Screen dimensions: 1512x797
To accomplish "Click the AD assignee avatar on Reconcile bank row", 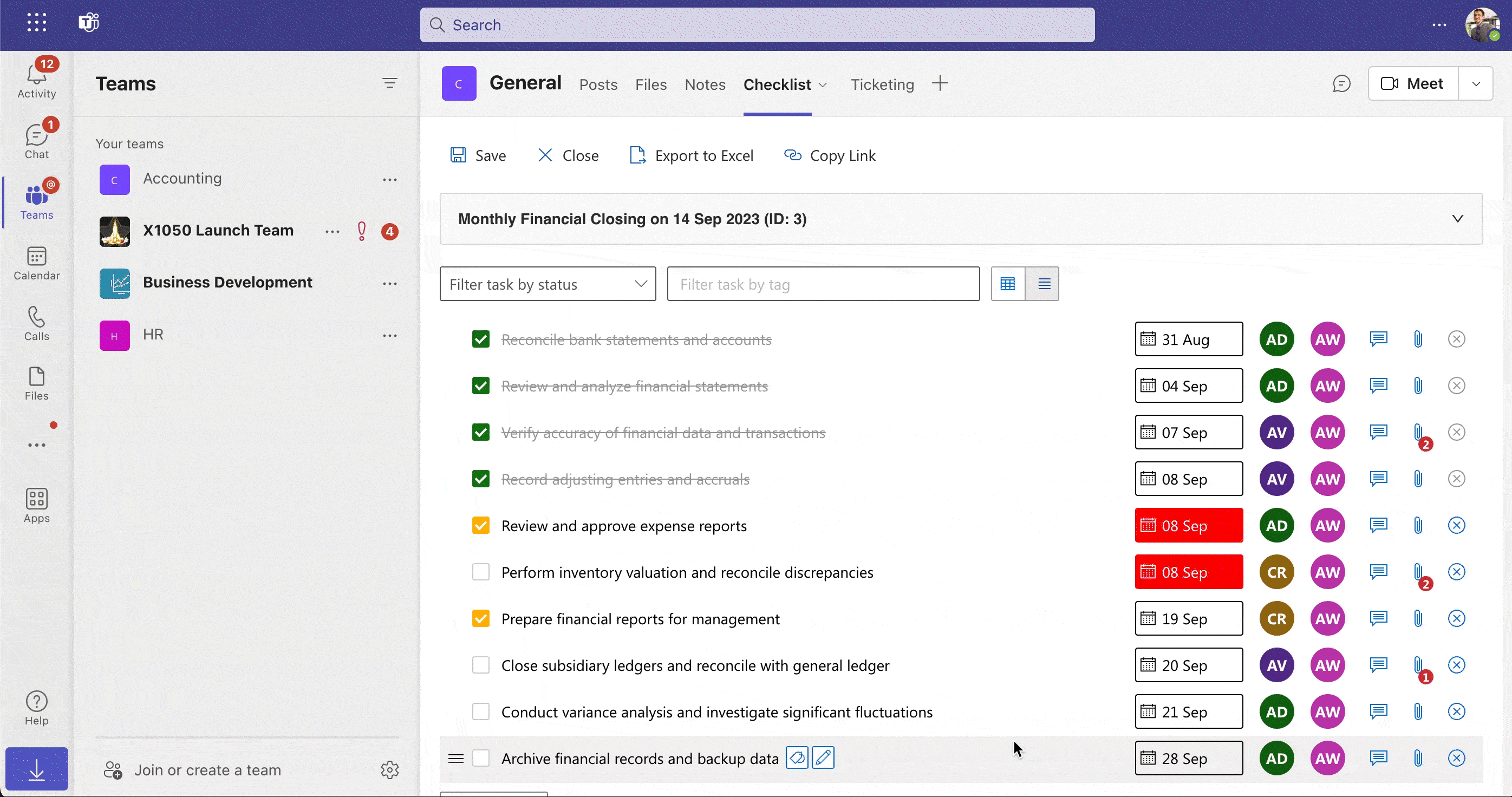I will point(1276,339).
